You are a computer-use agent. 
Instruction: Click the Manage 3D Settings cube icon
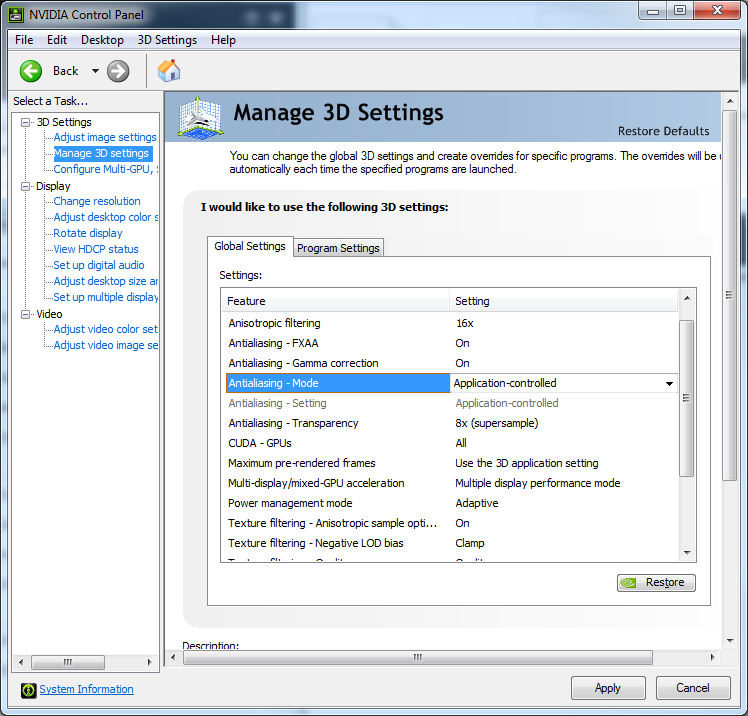pos(200,117)
